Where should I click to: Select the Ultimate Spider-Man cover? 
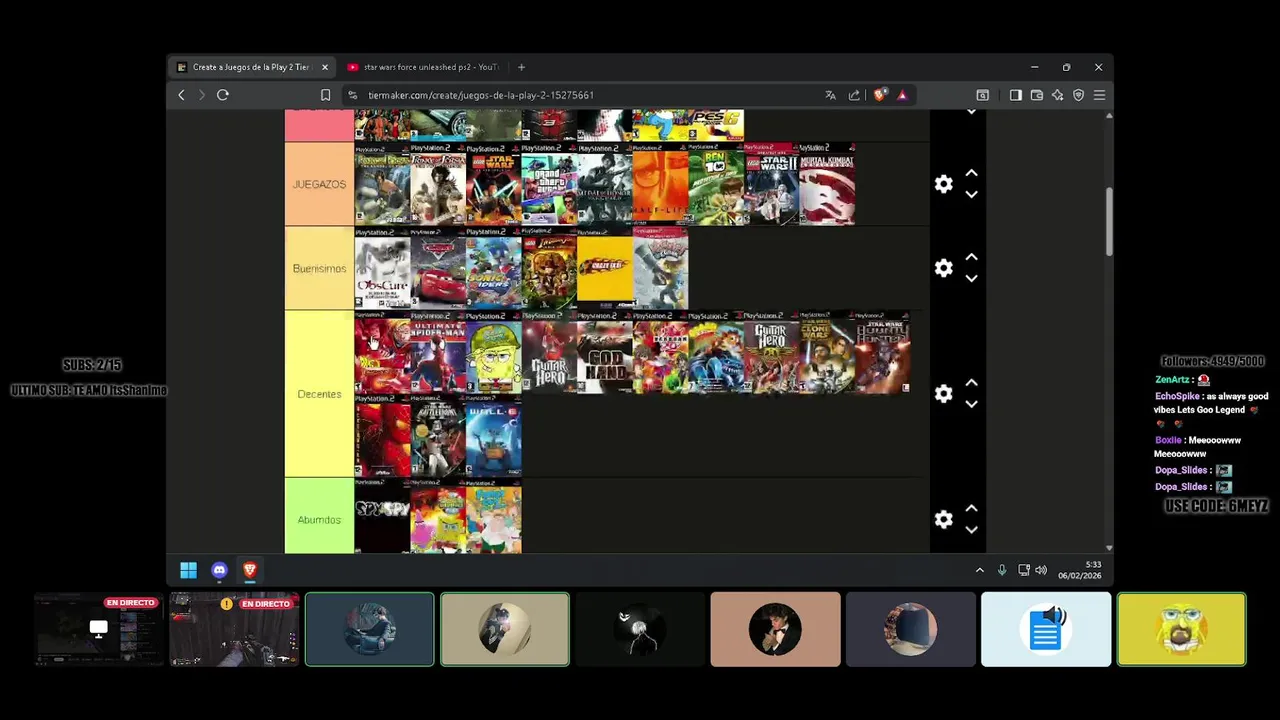click(438, 352)
